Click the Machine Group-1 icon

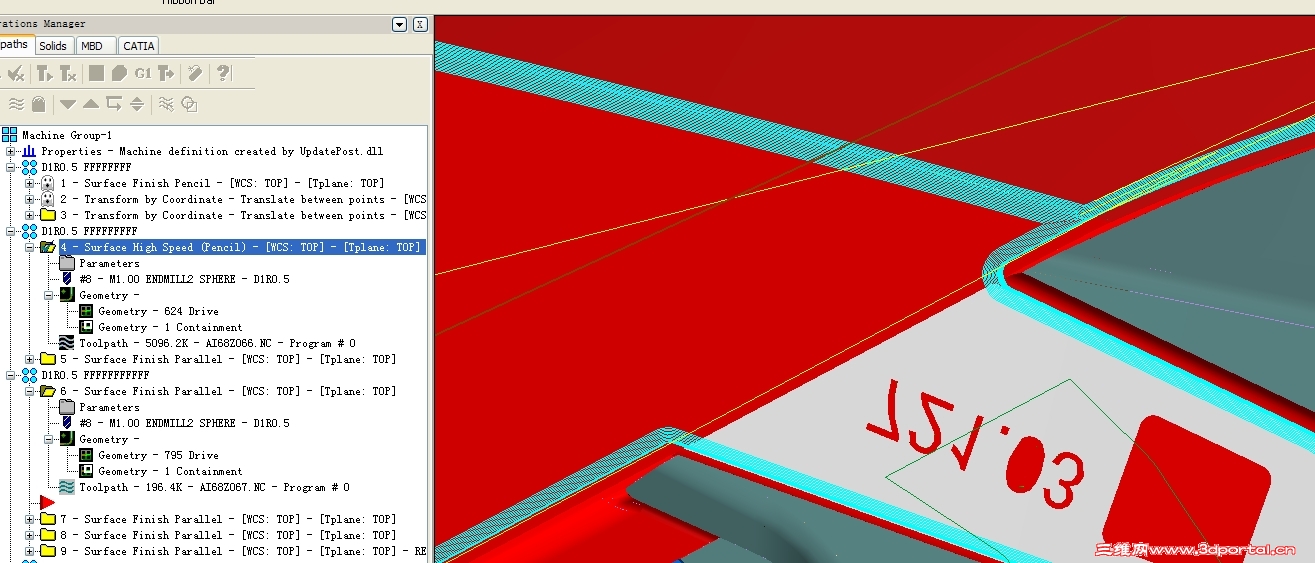click(10, 135)
